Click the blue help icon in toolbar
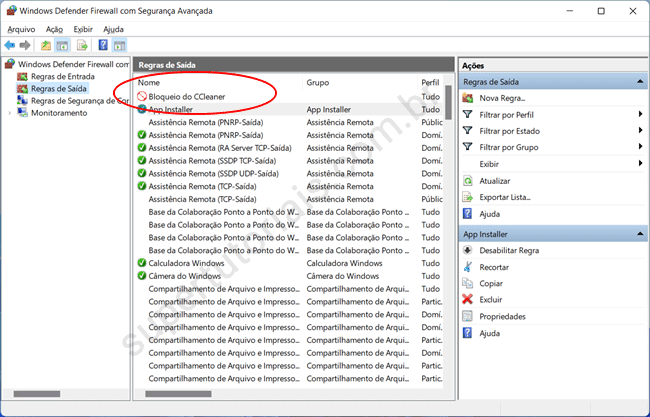This screenshot has width=650, height=417. 103,46
